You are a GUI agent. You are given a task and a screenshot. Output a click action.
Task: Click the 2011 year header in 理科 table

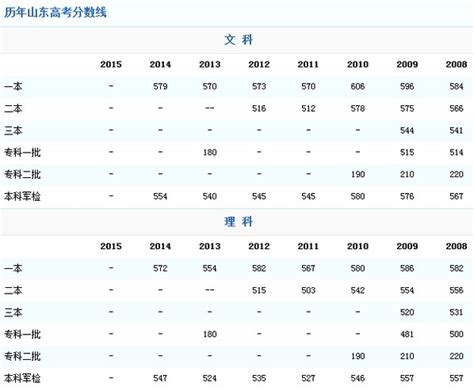pyautogui.click(x=308, y=246)
